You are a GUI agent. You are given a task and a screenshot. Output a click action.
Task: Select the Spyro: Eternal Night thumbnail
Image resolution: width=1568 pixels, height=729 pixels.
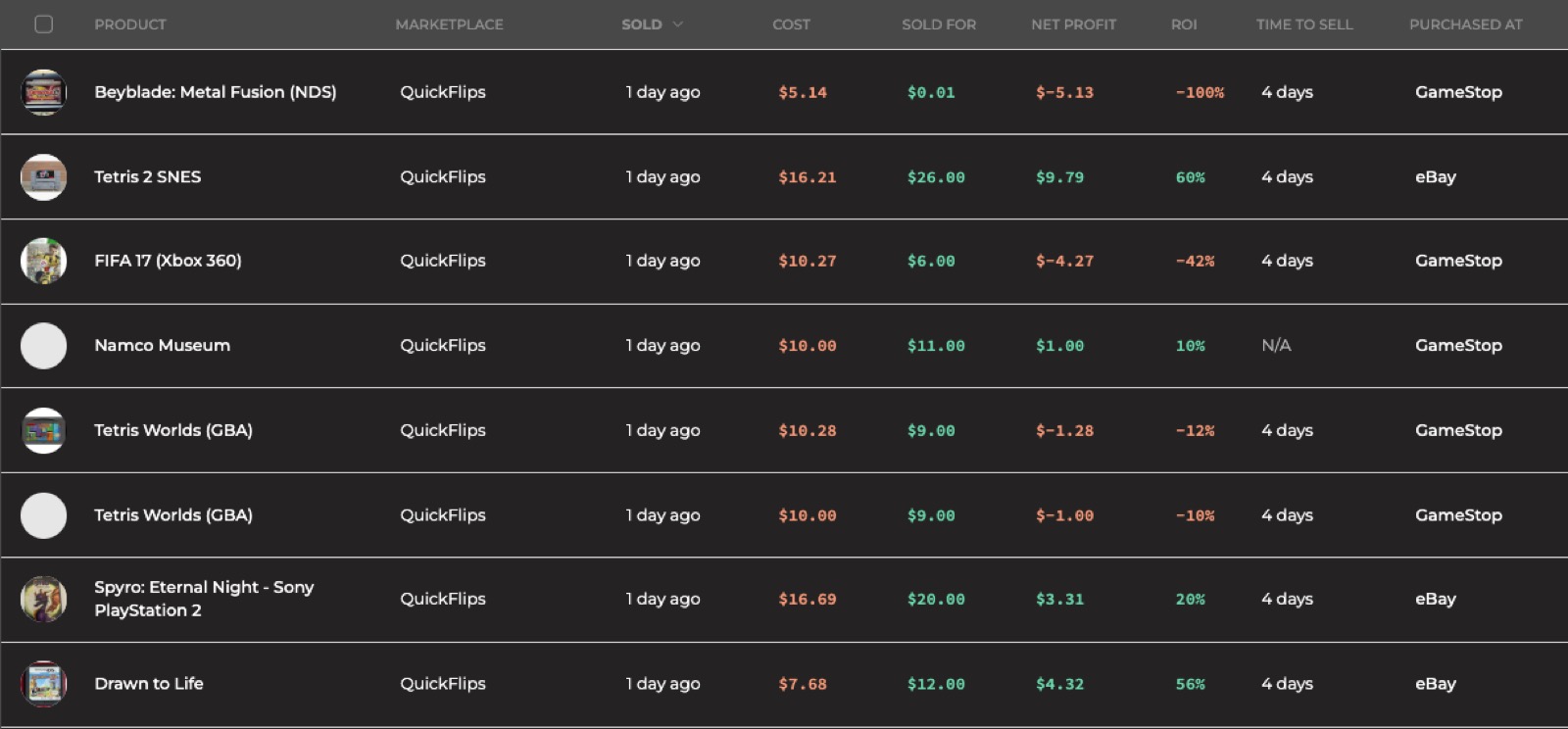click(x=43, y=600)
